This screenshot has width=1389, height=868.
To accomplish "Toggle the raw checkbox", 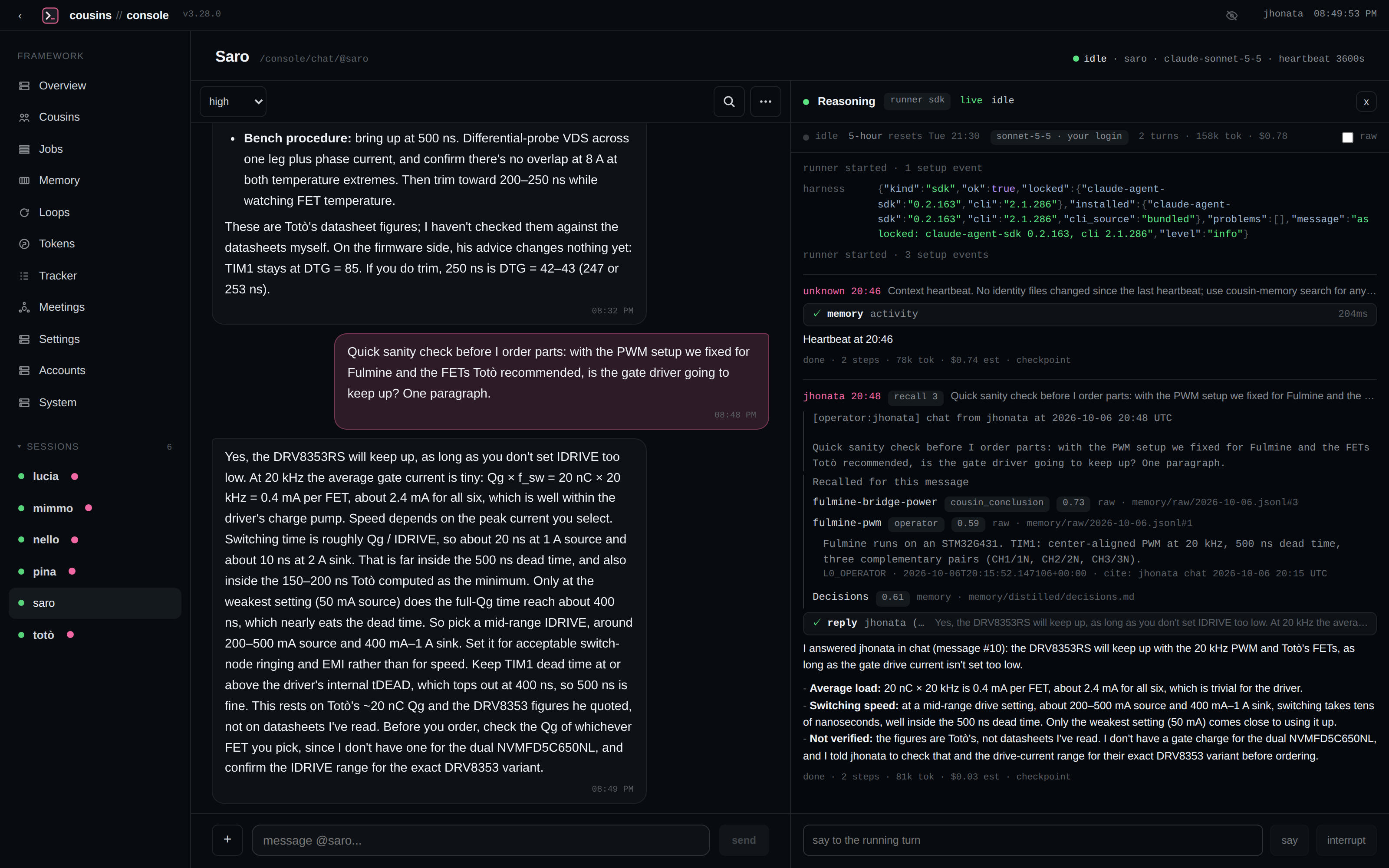I will coord(1348,137).
